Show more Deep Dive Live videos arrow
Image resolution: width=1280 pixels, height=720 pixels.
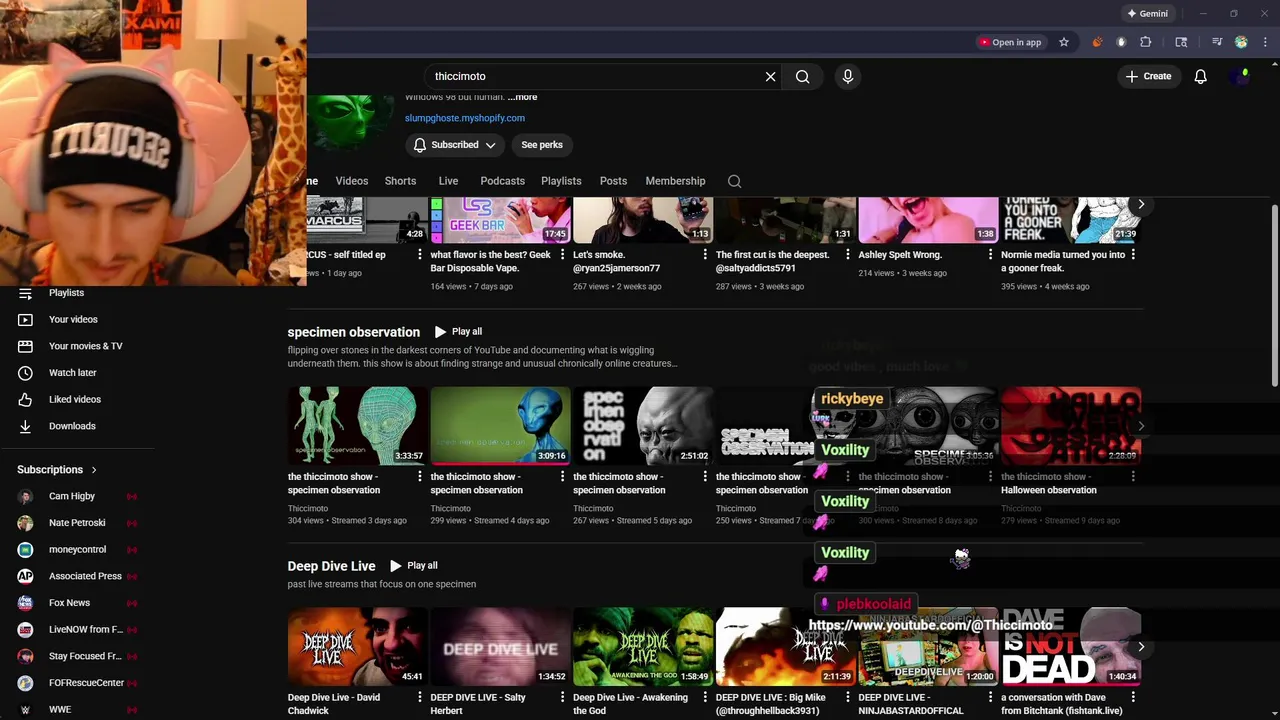point(1140,647)
